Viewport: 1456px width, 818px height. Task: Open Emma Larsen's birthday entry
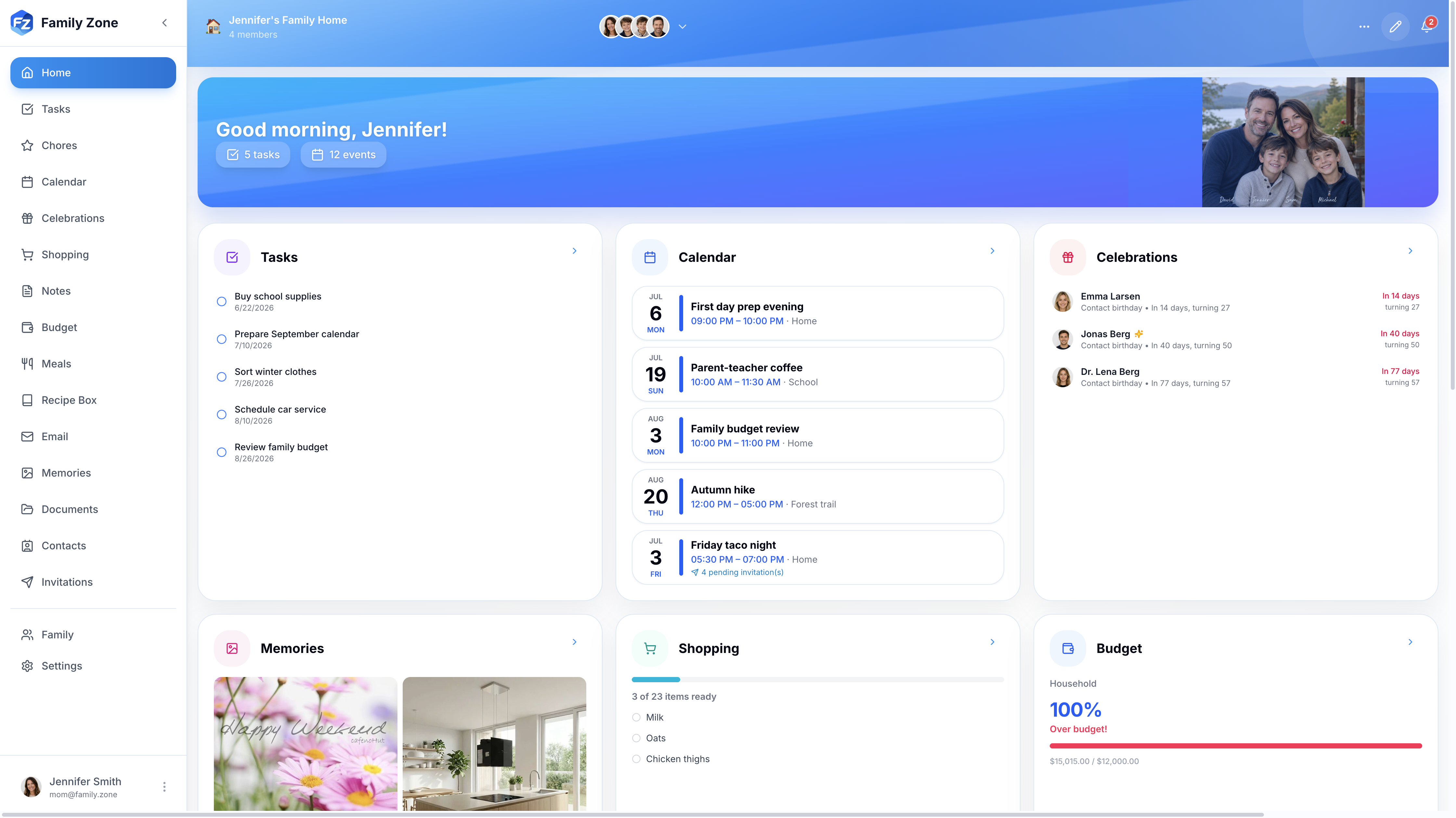coord(1236,302)
